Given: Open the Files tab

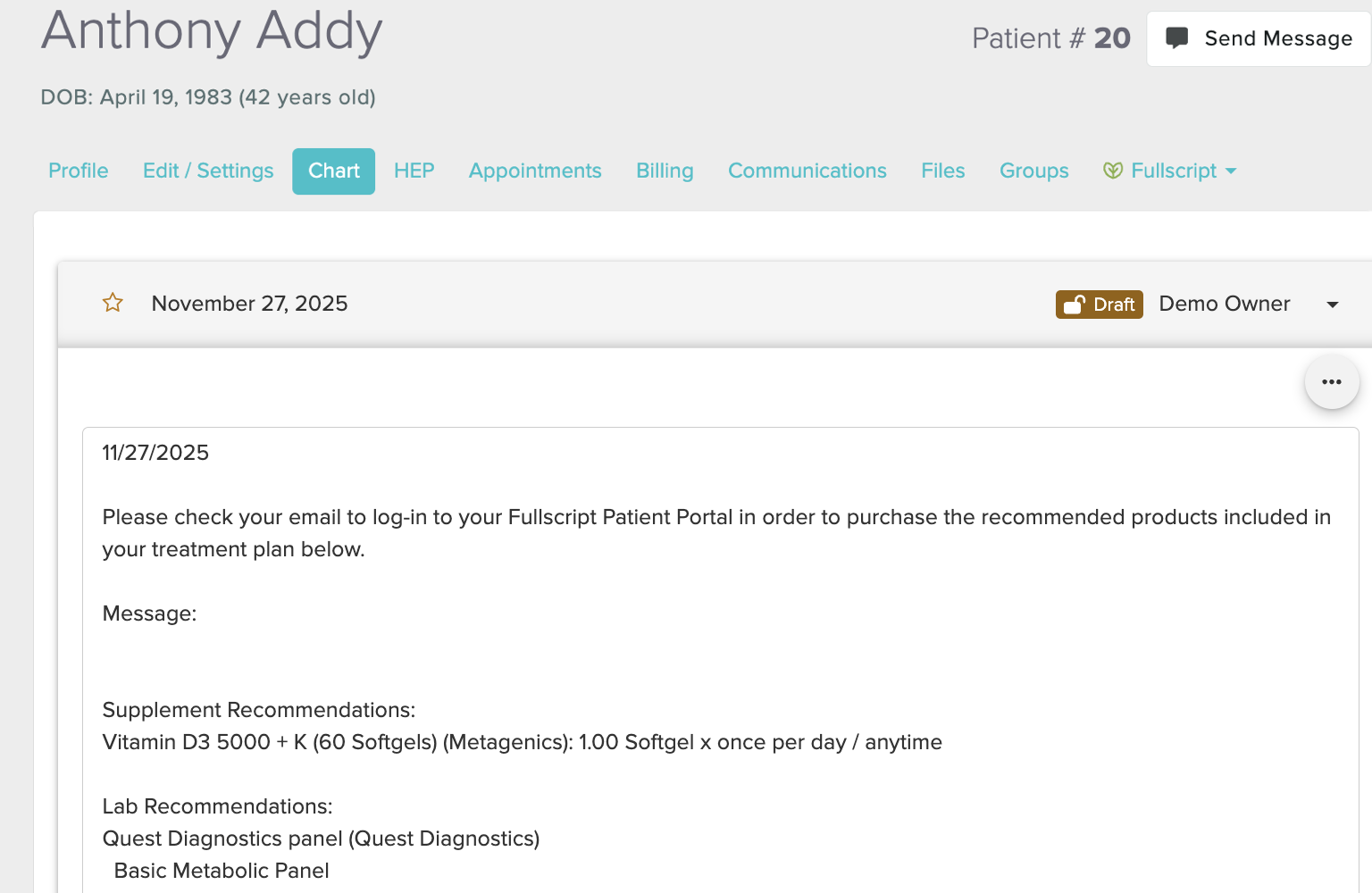Looking at the screenshot, I should coord(942,171).
